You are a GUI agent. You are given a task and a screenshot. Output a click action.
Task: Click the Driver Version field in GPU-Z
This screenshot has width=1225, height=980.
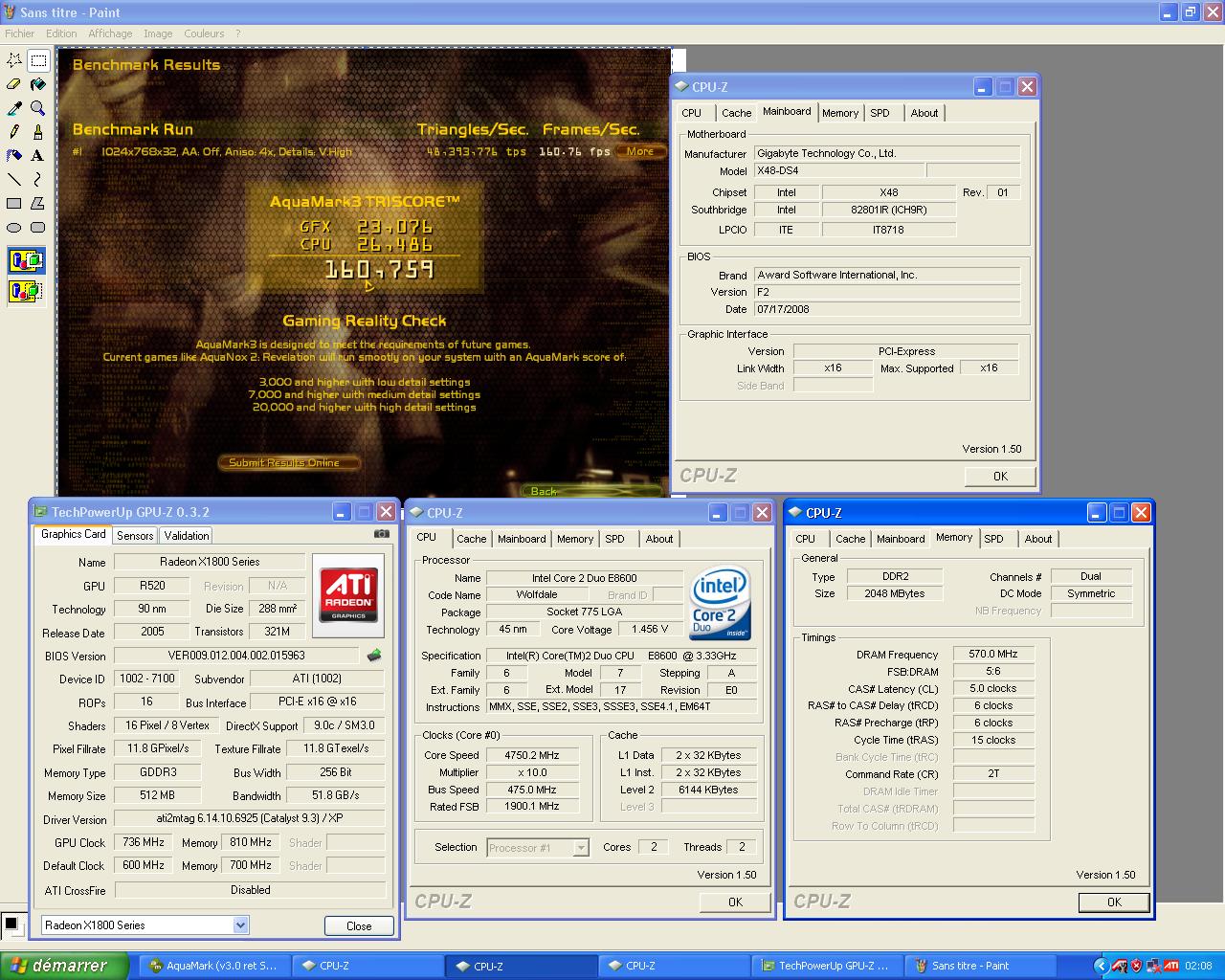coord(250,818)
